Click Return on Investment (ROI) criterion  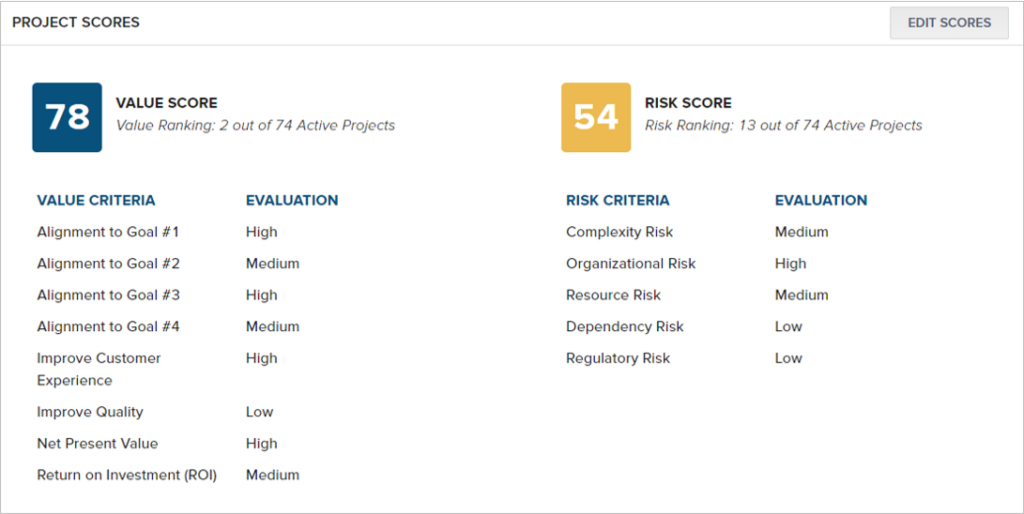[127, 475]
